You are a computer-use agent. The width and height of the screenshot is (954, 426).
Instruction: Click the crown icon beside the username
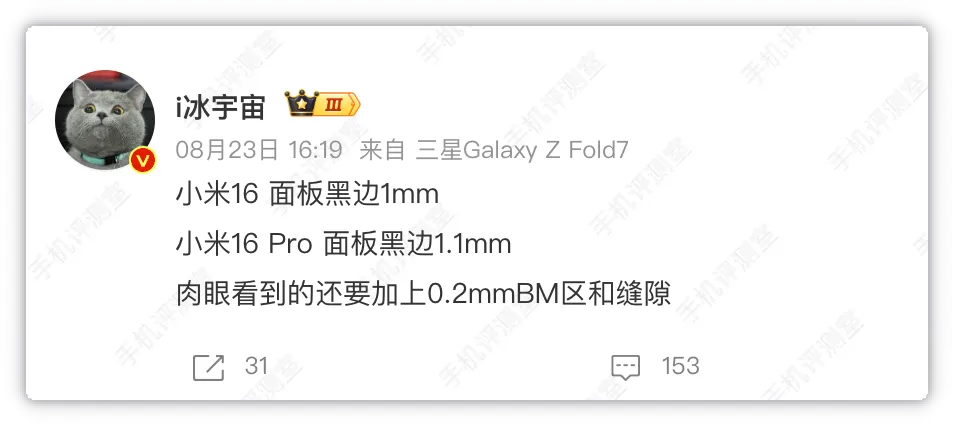(302, 103)
